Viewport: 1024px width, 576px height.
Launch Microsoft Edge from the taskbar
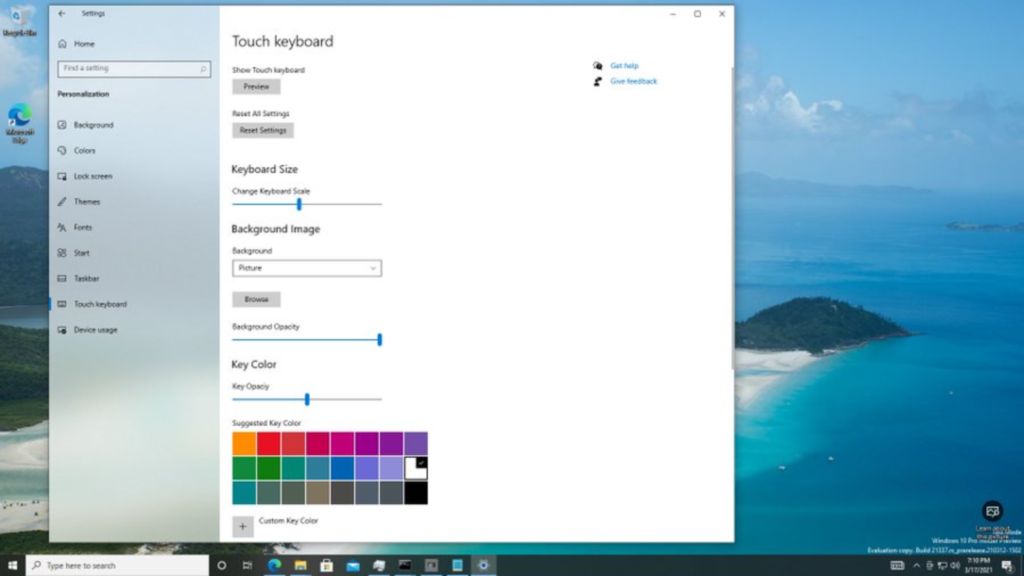point(274,566)
